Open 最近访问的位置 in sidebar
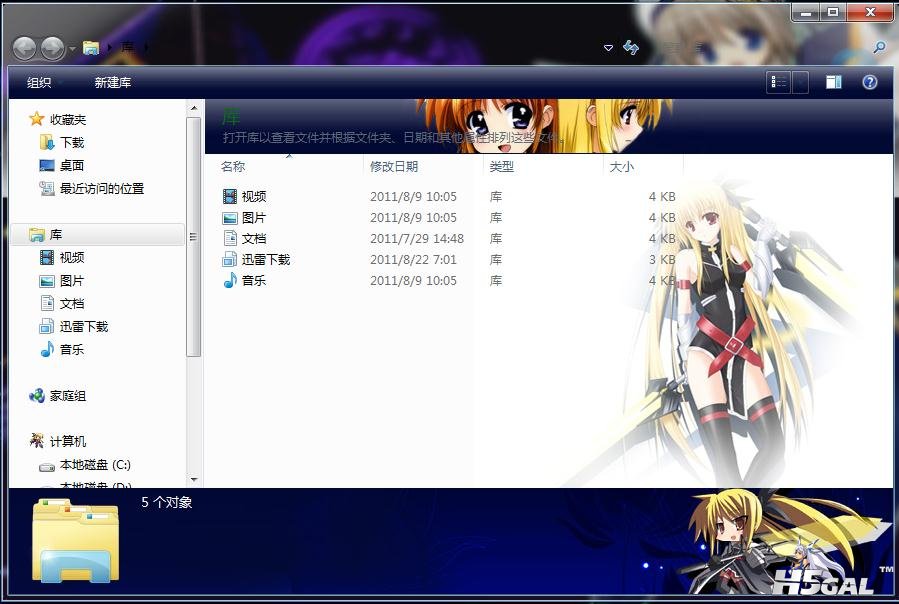 pyautogui.click(x=102, y=188)
